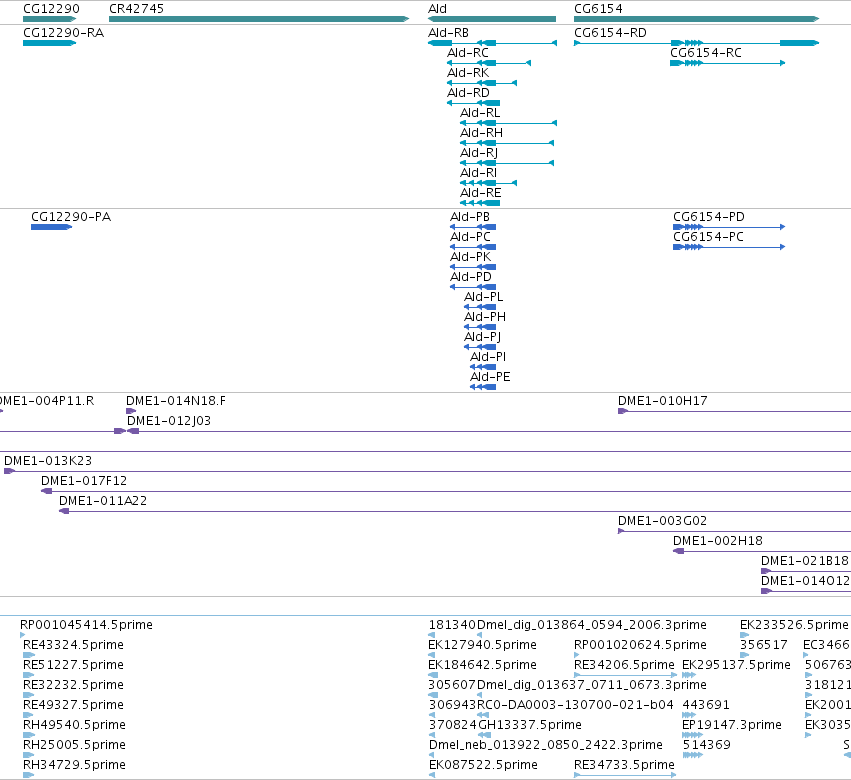Select the Ald-RI transcript label
The width and height of the screenshot is (851, 780).
tap(479, 173)
